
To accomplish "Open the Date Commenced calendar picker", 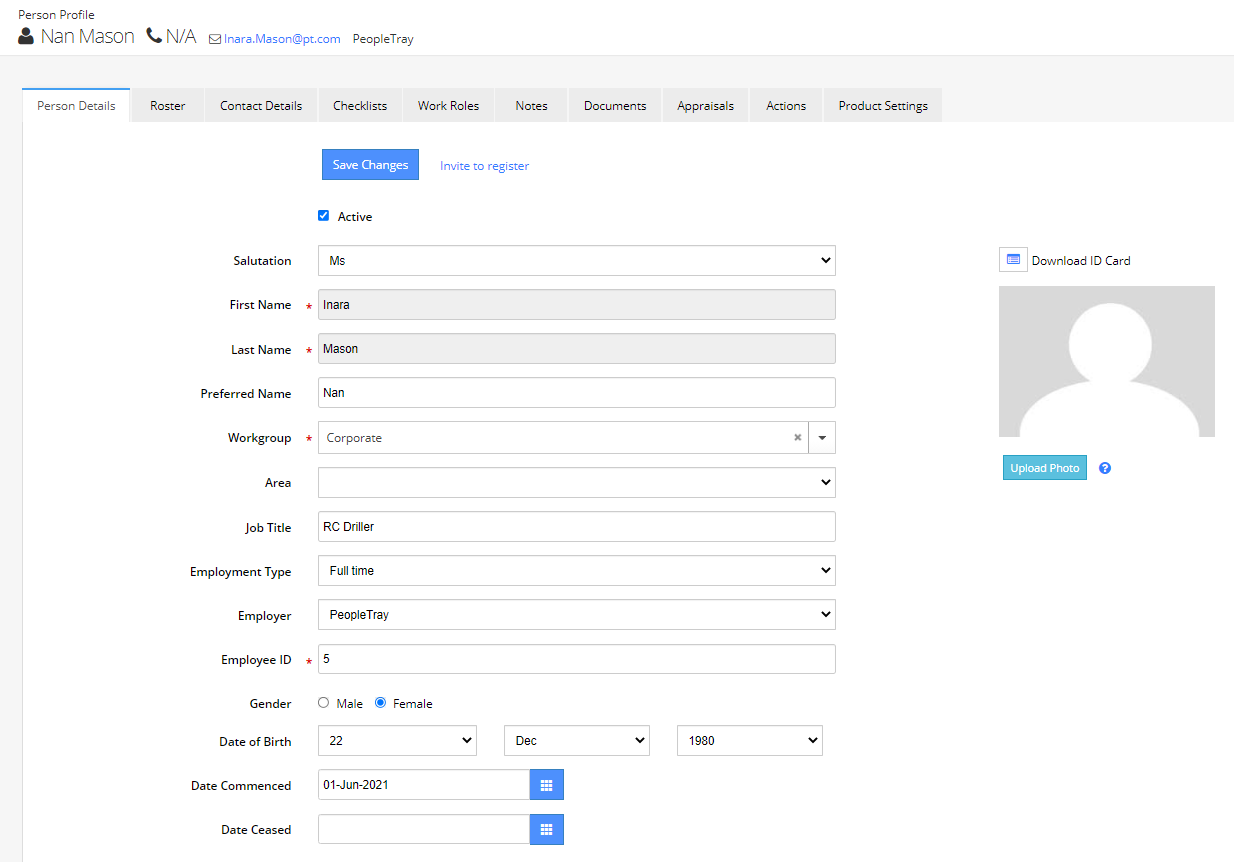I will click(x=546, y=784).
